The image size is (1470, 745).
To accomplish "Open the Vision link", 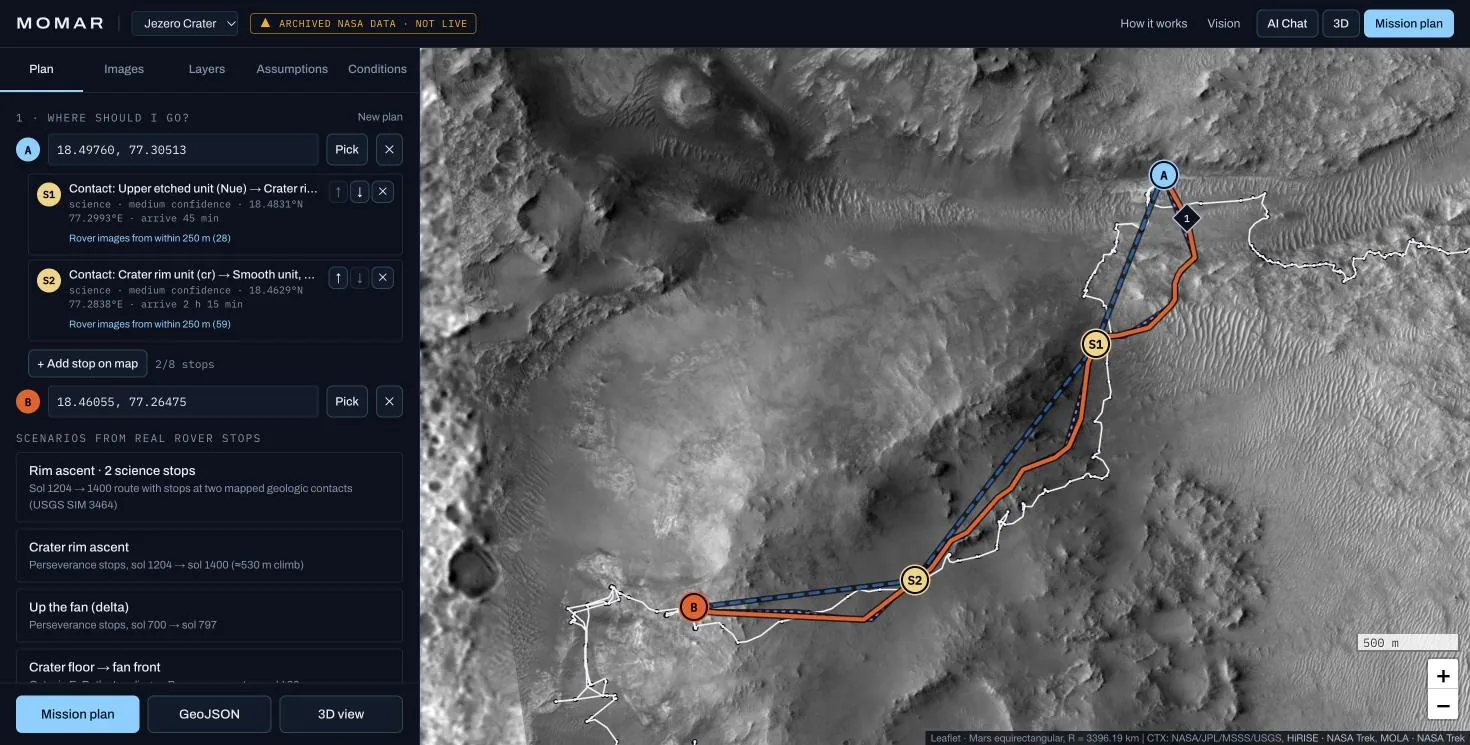I will (x=1223, y=23).
